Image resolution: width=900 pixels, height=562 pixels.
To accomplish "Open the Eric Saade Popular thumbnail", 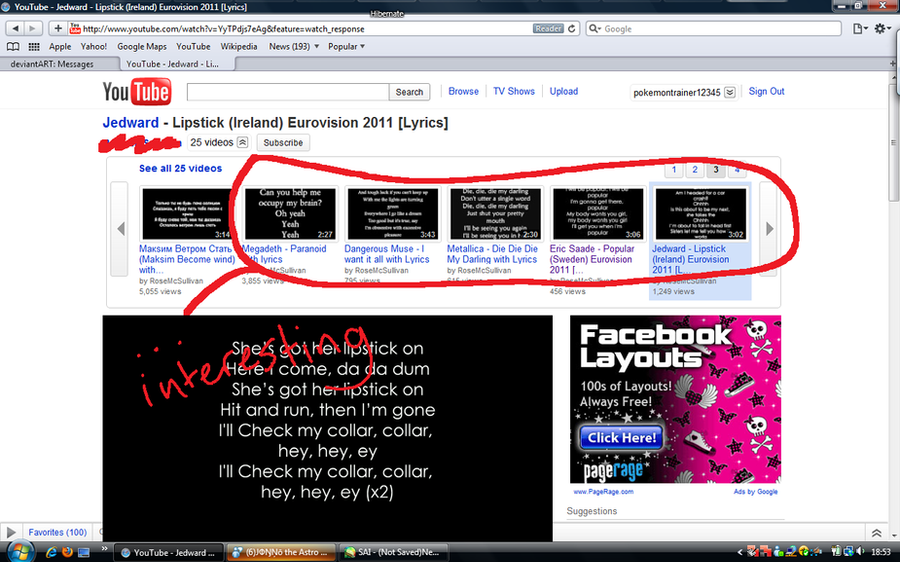I will pyautogui.click(x=598, y=214).
